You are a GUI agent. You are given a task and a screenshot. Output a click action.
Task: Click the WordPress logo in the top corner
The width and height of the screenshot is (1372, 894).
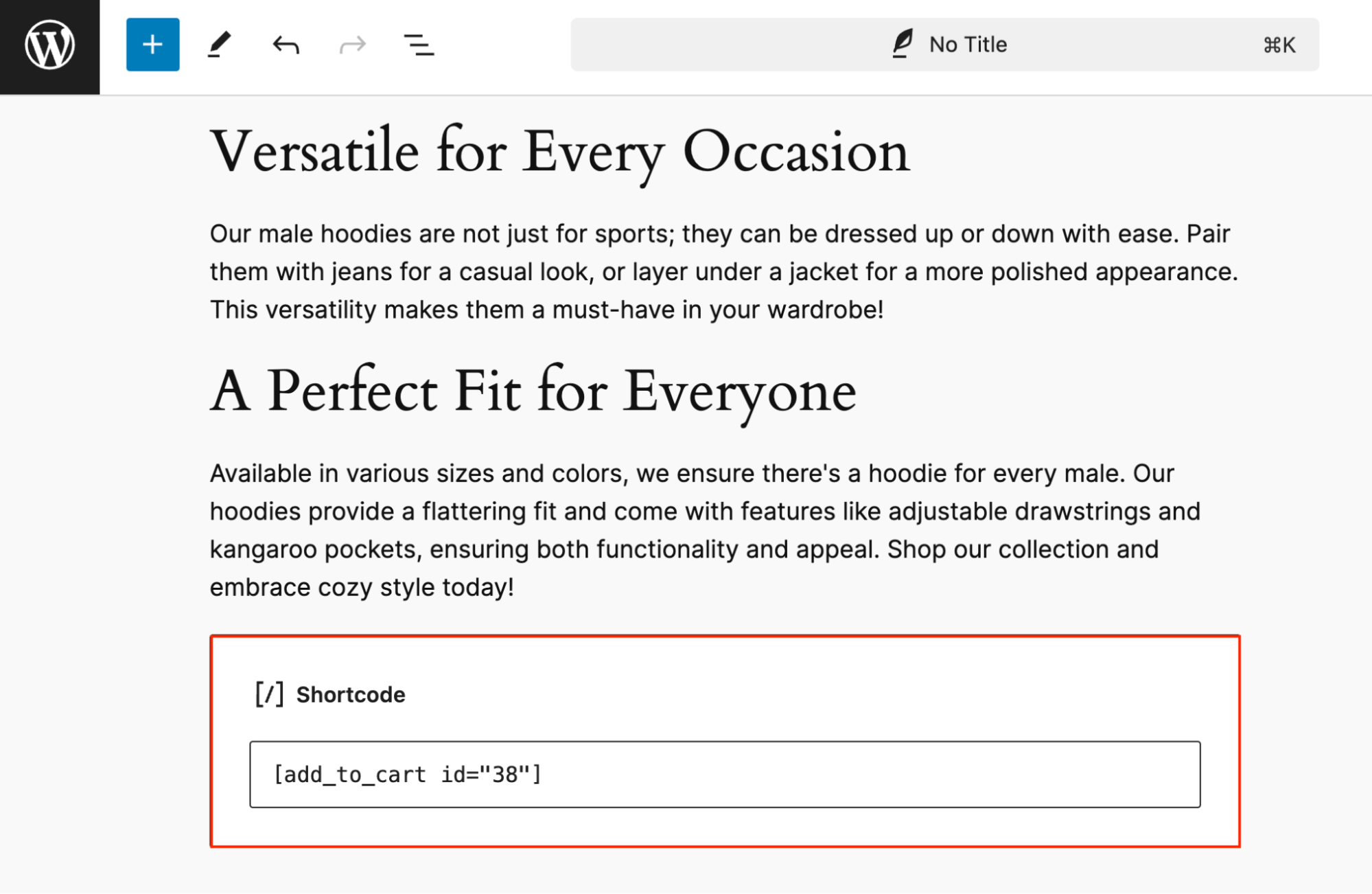tap(49, 44)
